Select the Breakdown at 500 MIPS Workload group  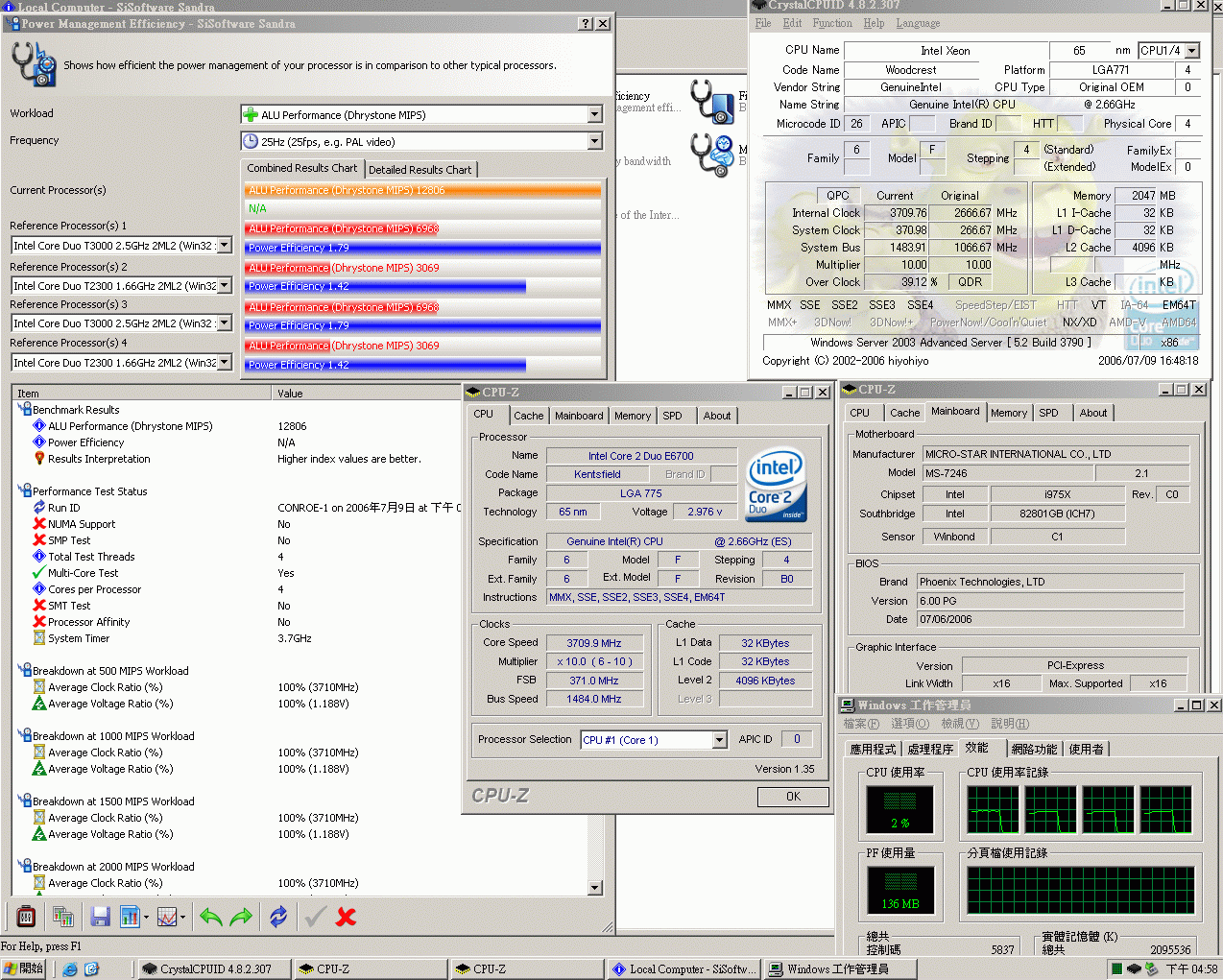pos(110,671)
